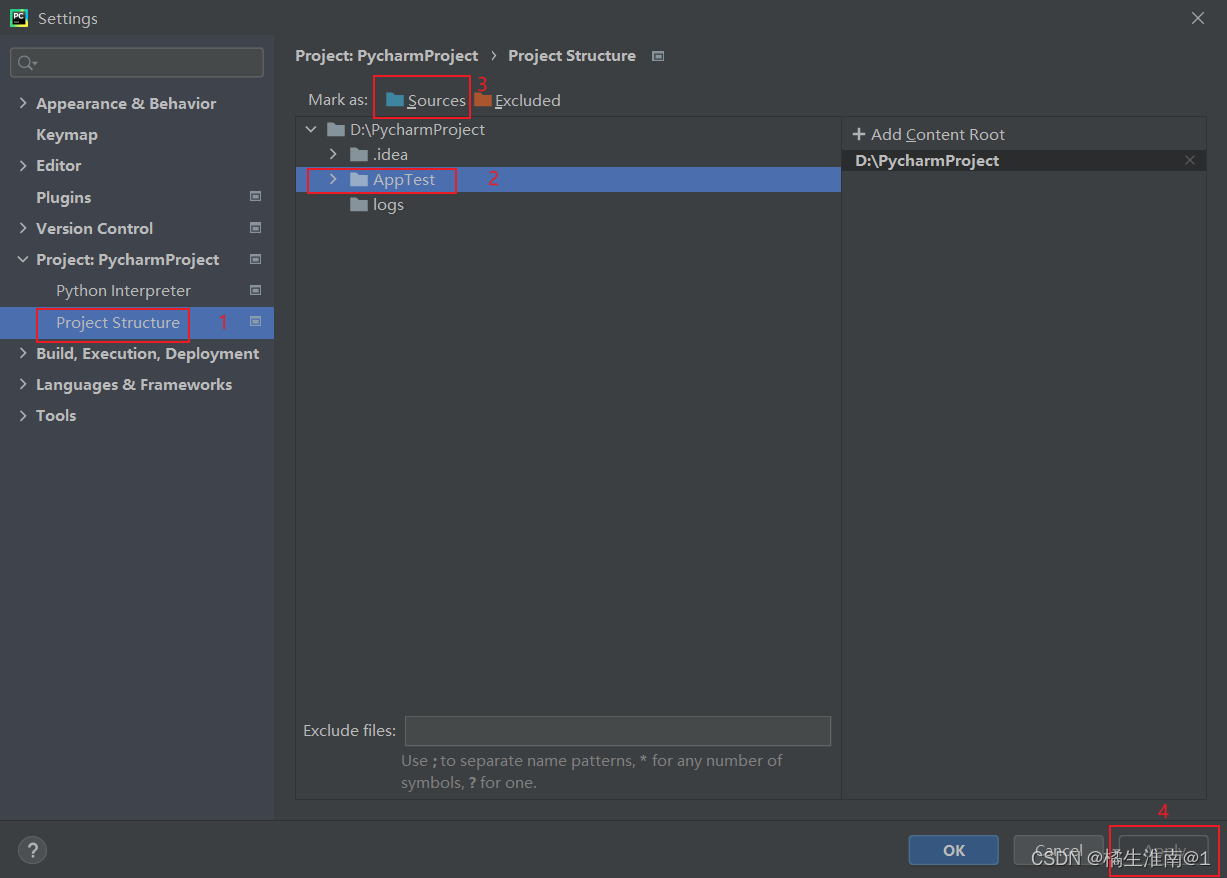Expand Appearance & Behavior section

[x=23, y=103]
